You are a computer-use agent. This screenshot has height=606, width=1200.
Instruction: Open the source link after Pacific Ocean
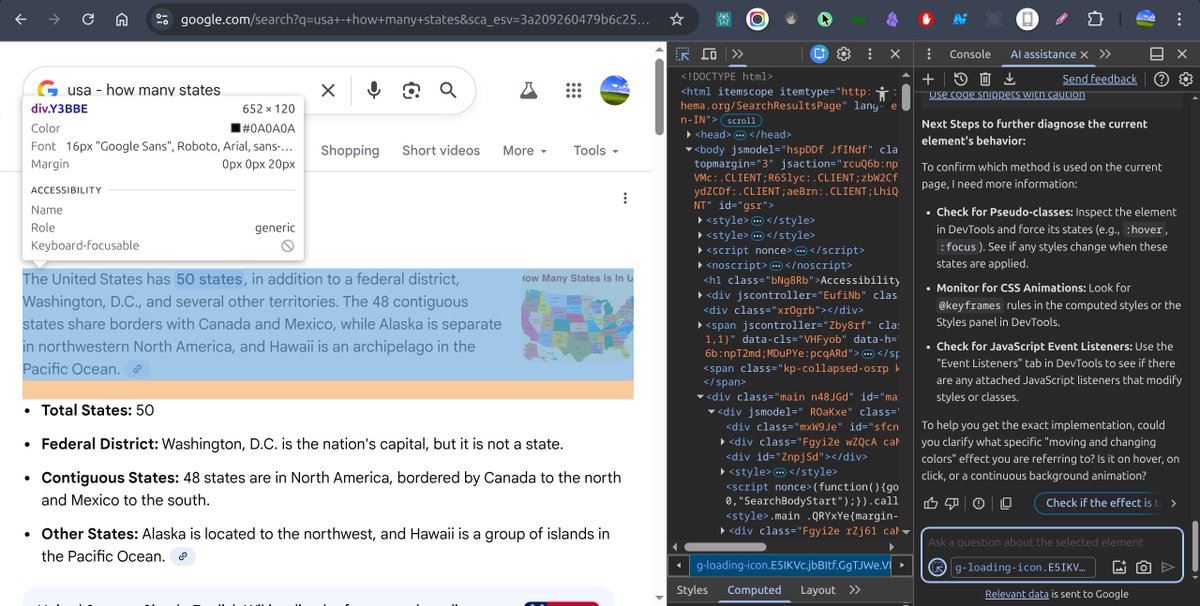coord(138,369)
